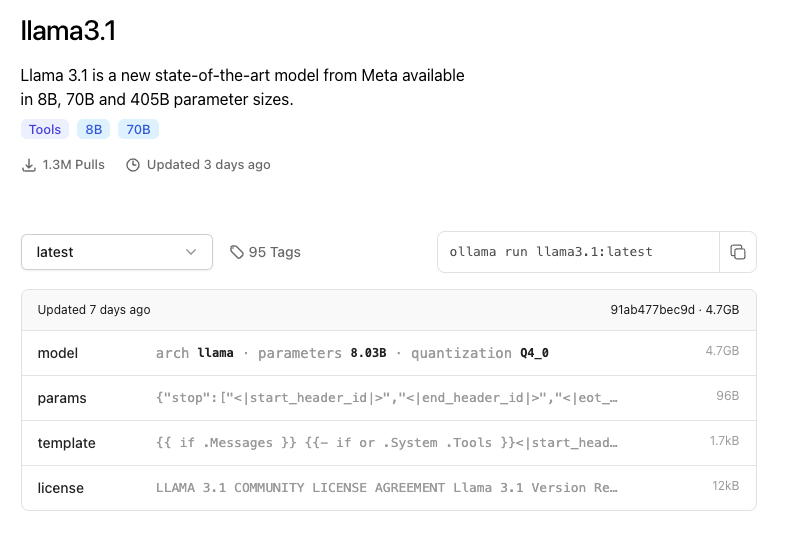Viewport: 786px width, 539px height.
Task: Open the params file row
Action: pos(388,398)
